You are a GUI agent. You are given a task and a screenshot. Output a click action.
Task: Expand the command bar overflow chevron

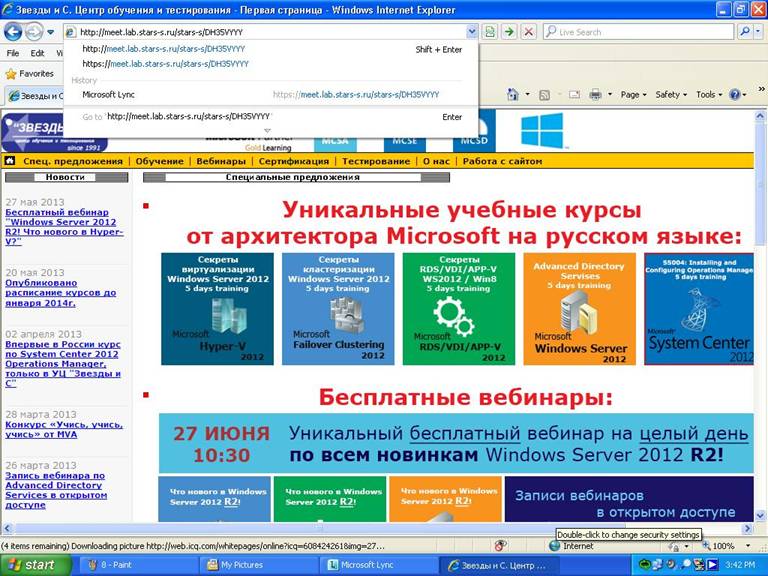[761, 89]
